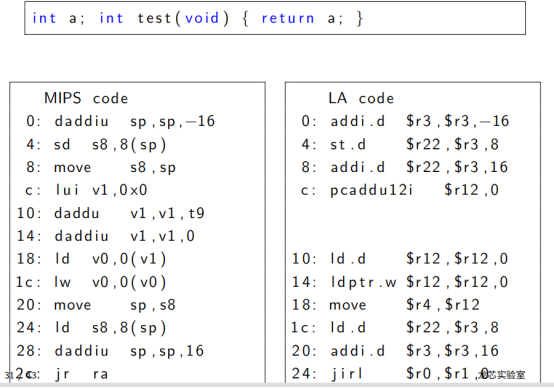The image size is (554, 388).
Task: Click the 'return' keyword in C code
Action: point(288,18)
